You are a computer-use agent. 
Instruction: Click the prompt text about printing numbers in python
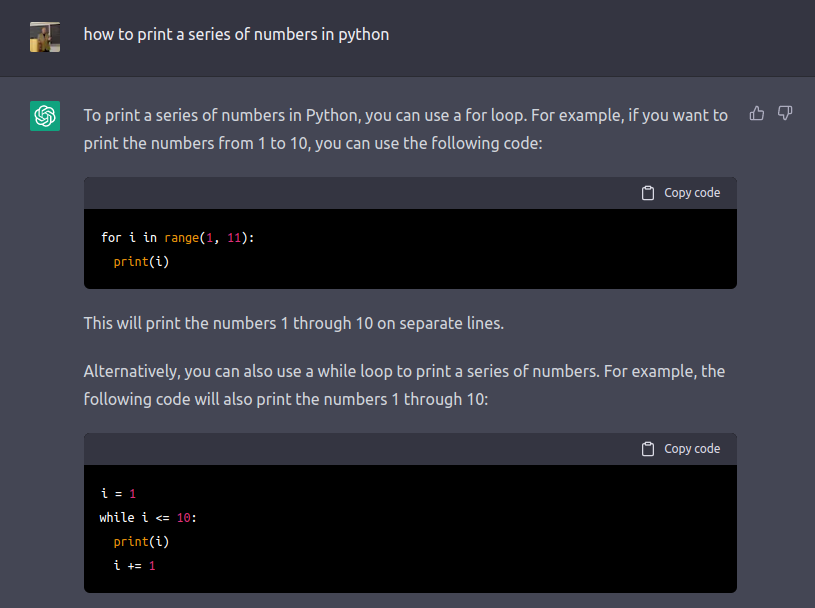pyautogui.click(x=236, y=35)
